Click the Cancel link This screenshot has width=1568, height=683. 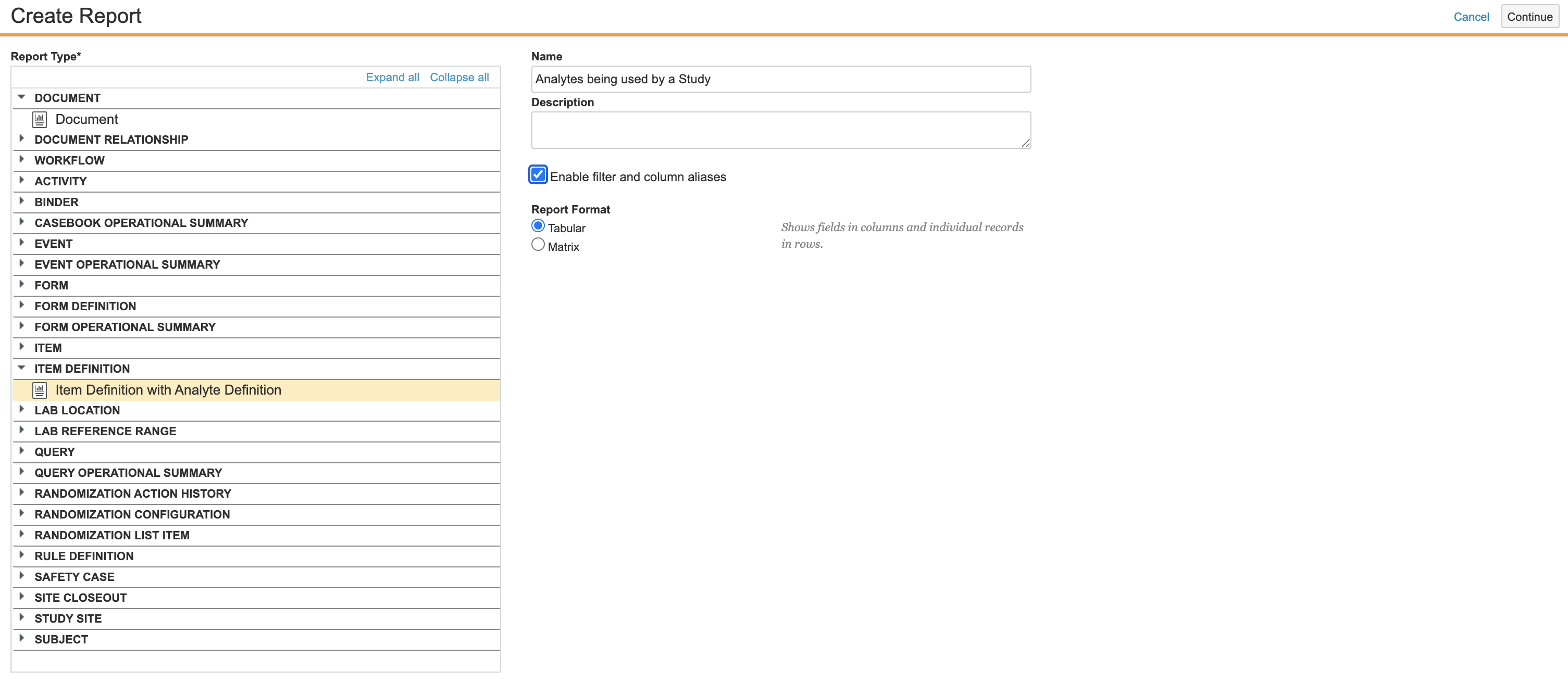pos(1471,17)
